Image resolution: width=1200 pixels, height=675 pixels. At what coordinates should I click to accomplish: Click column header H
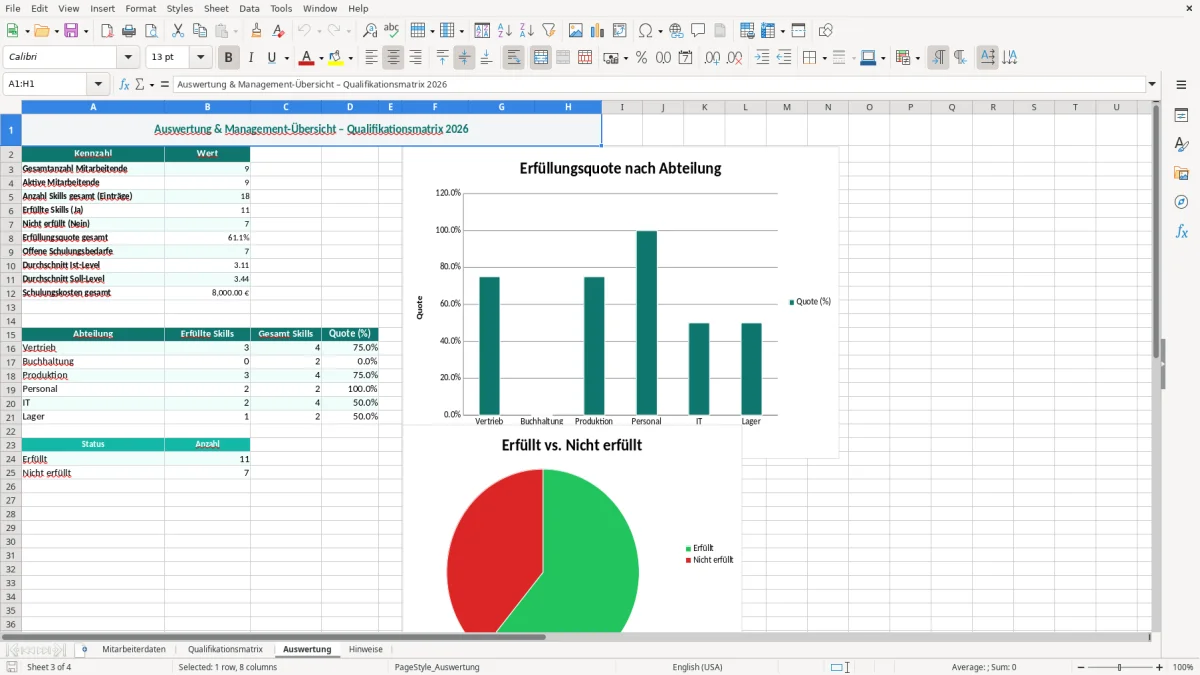[568, 107]
